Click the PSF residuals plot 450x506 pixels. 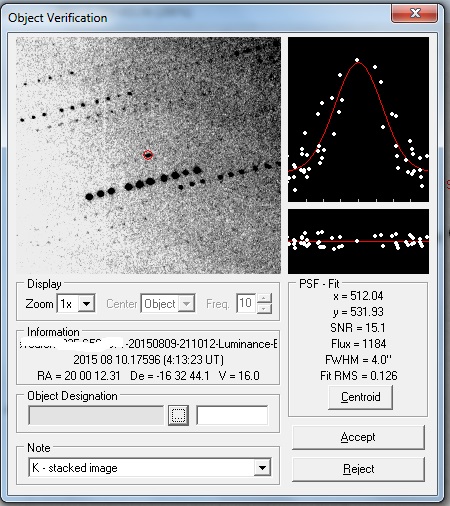[358, 241]
